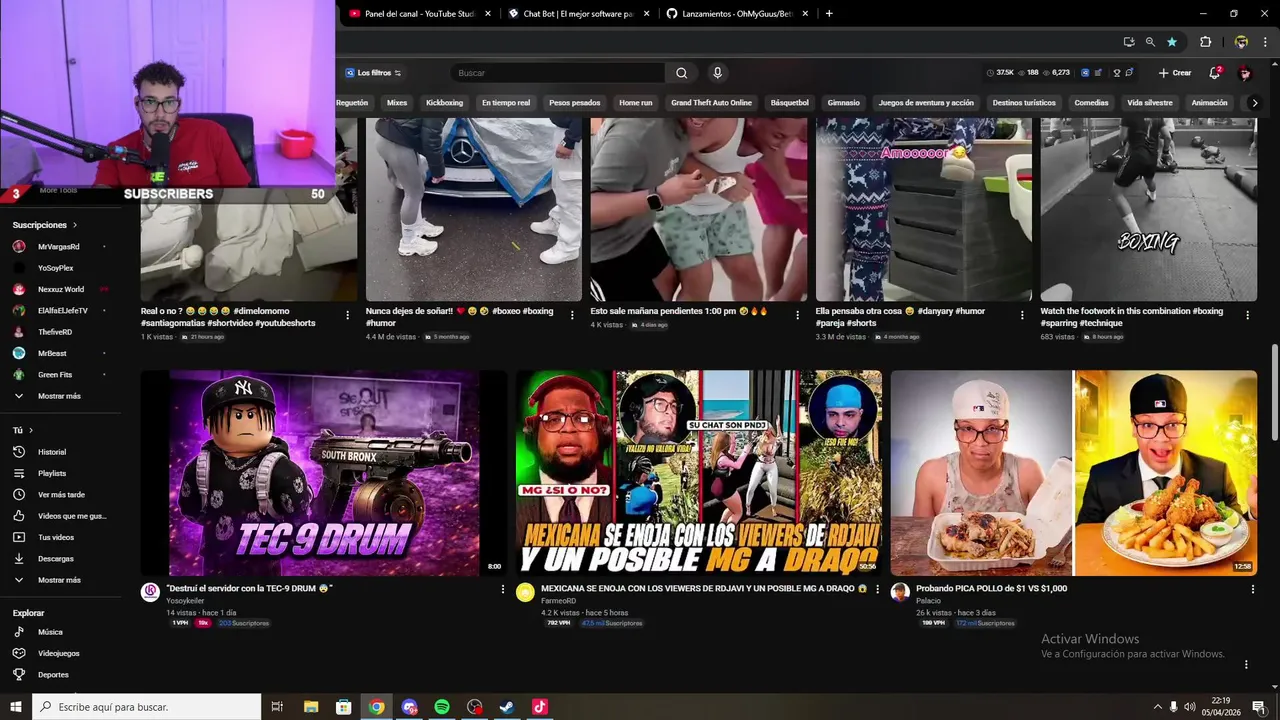Click the YouTube search field

point(556,73)
